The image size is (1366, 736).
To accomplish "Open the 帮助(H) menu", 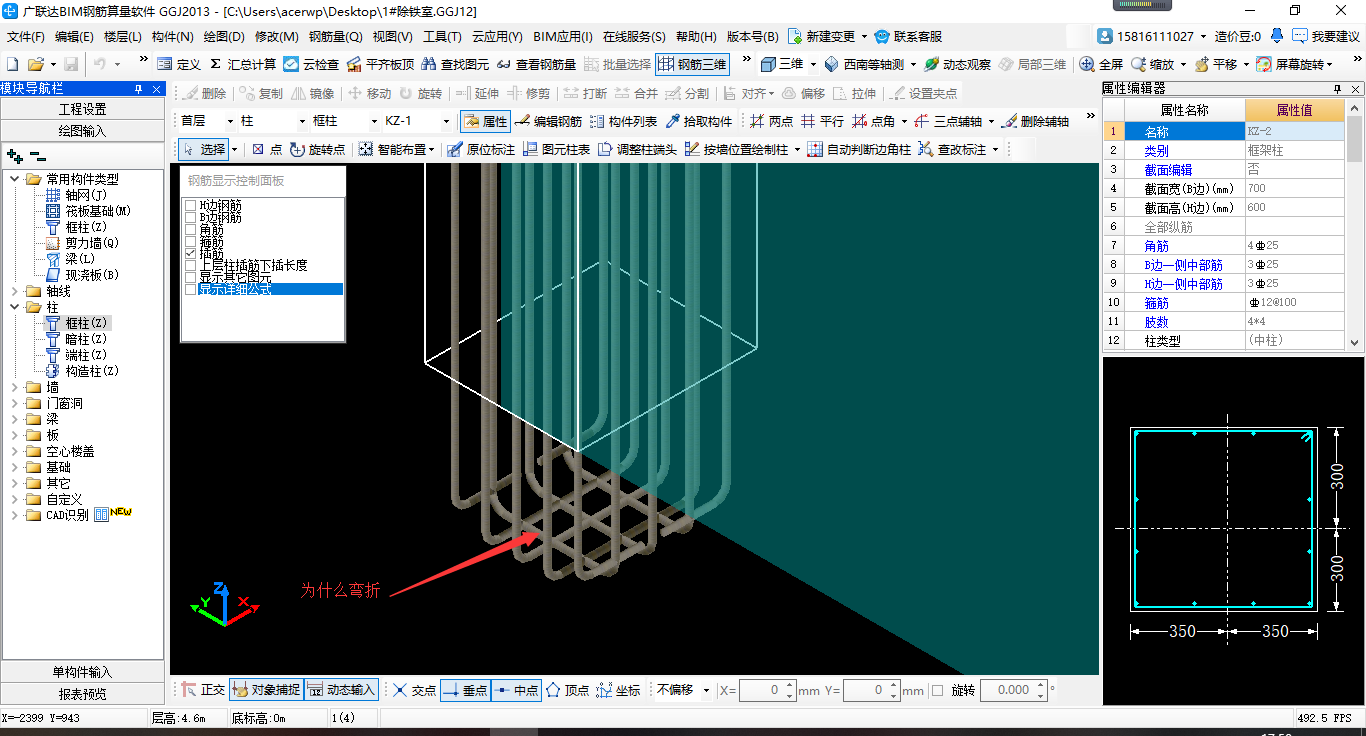I will click(x=696, y=37).
